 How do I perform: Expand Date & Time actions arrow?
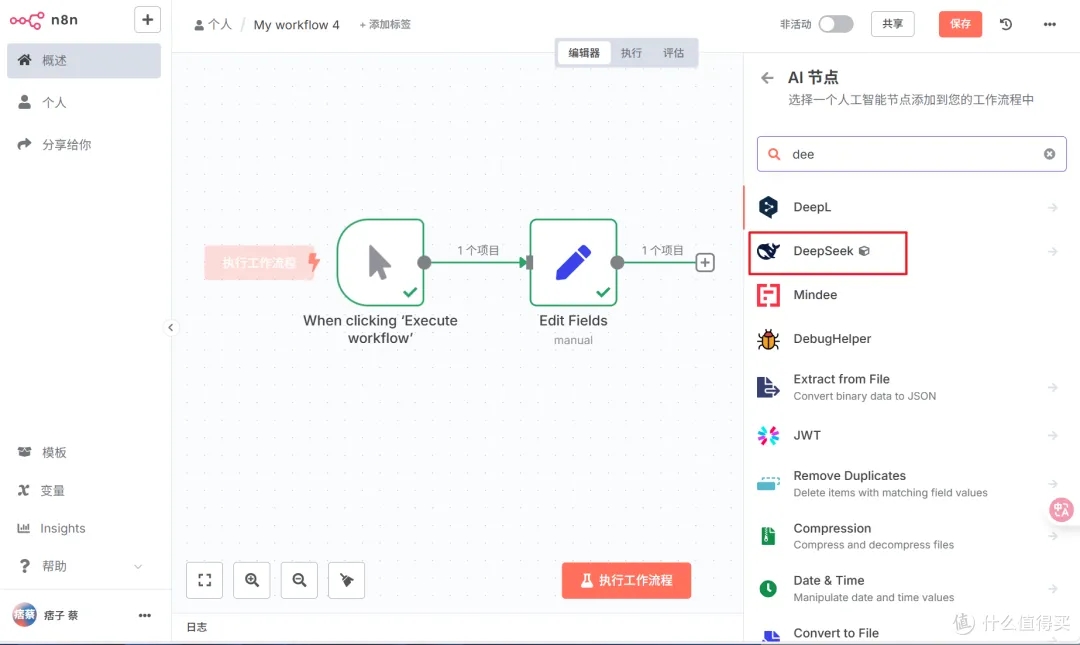point(1052,588)
